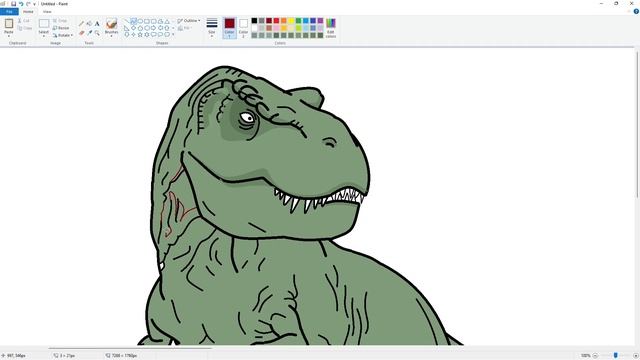Open Paint Help via question mark icon
Viewport: 640px width, 360px height.
point(636,11)
